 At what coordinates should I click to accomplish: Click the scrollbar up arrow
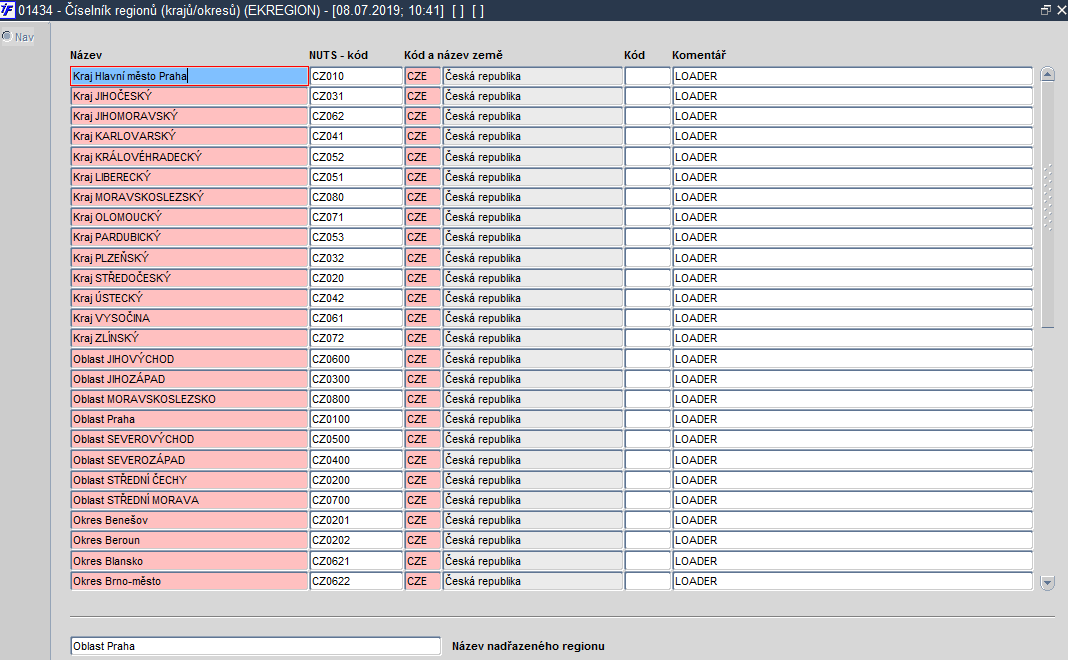point(1048,75)
